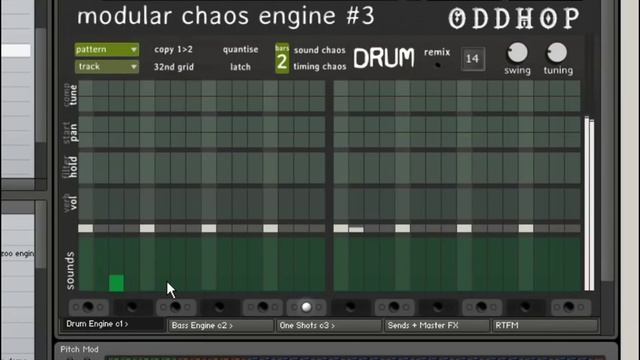Viewport: 640px width, 360px height.
Task: Click the swing knob
Action: pos(517,53)
